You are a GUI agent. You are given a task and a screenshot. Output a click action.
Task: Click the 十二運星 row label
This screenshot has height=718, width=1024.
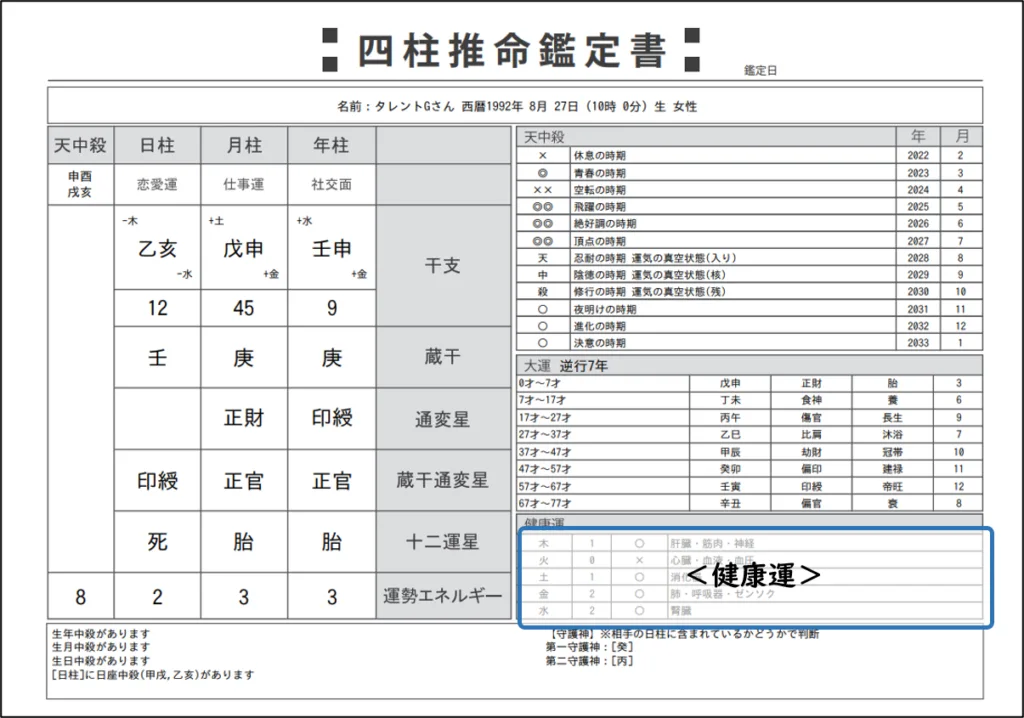(443, 542)
